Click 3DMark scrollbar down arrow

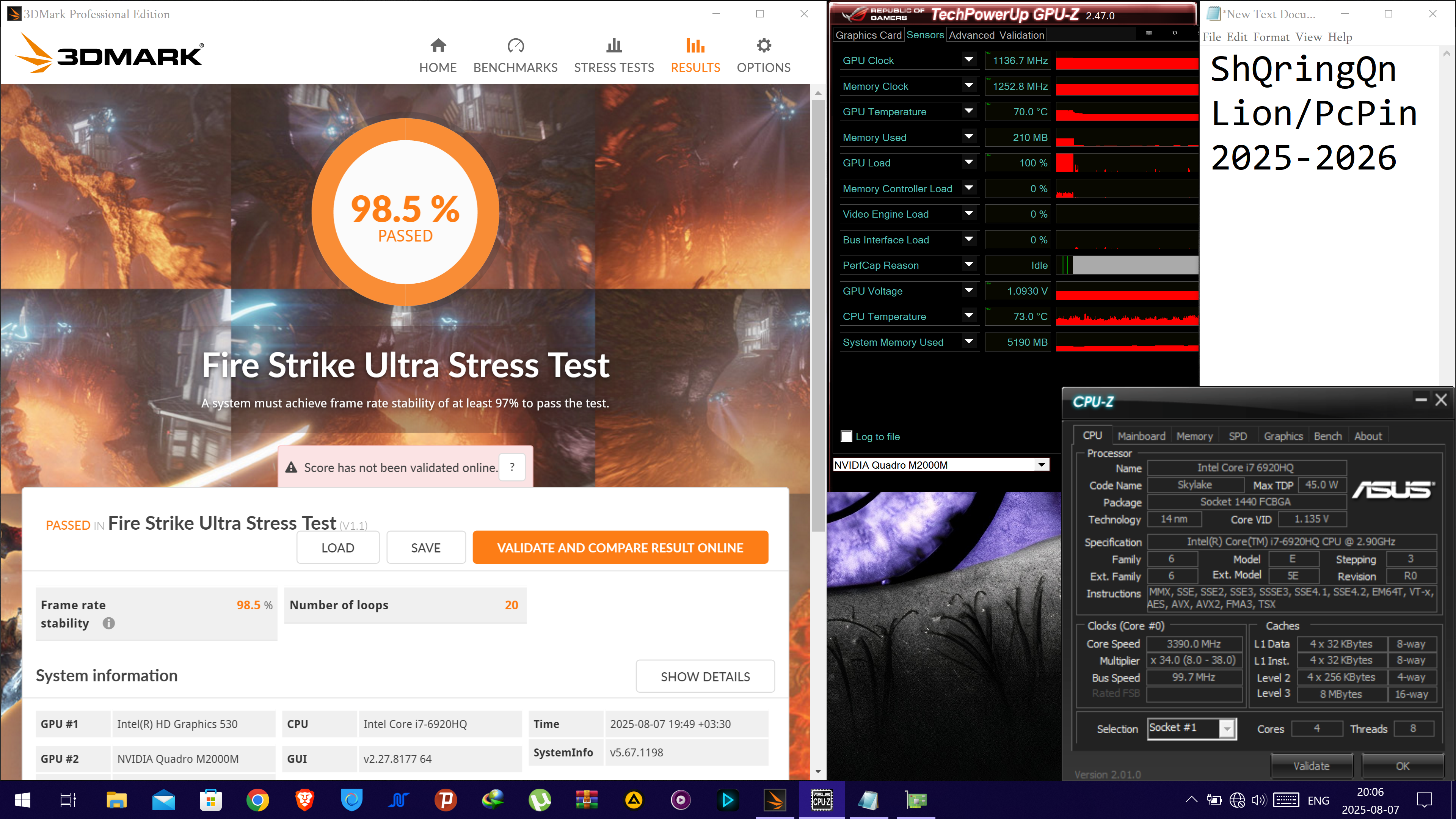[x=818, y=772]
